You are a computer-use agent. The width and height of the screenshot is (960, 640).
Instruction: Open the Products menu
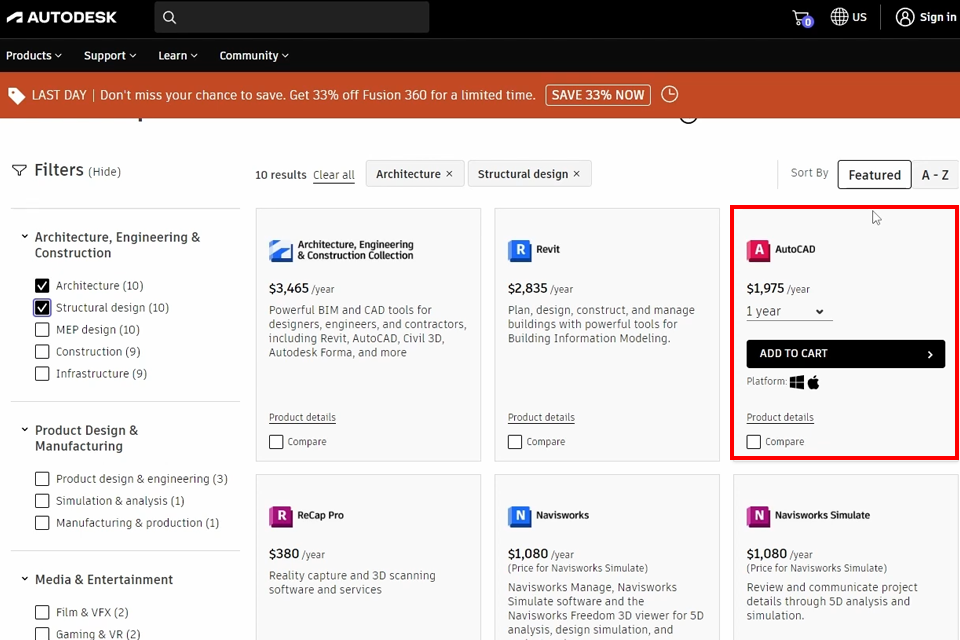click(x=34, y=56)
